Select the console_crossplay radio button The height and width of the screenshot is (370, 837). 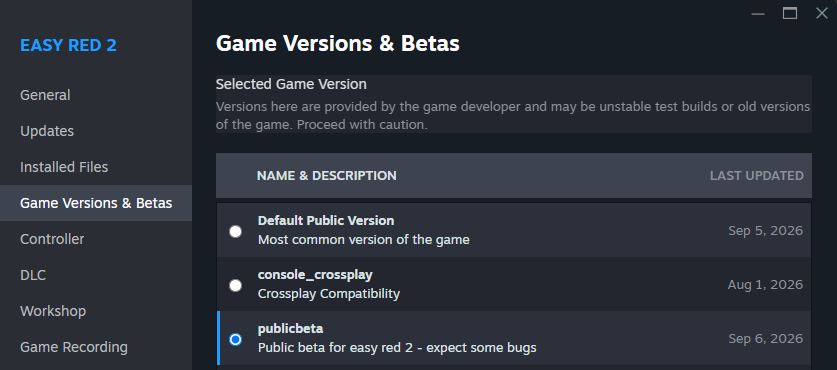(x=235, y=286)
